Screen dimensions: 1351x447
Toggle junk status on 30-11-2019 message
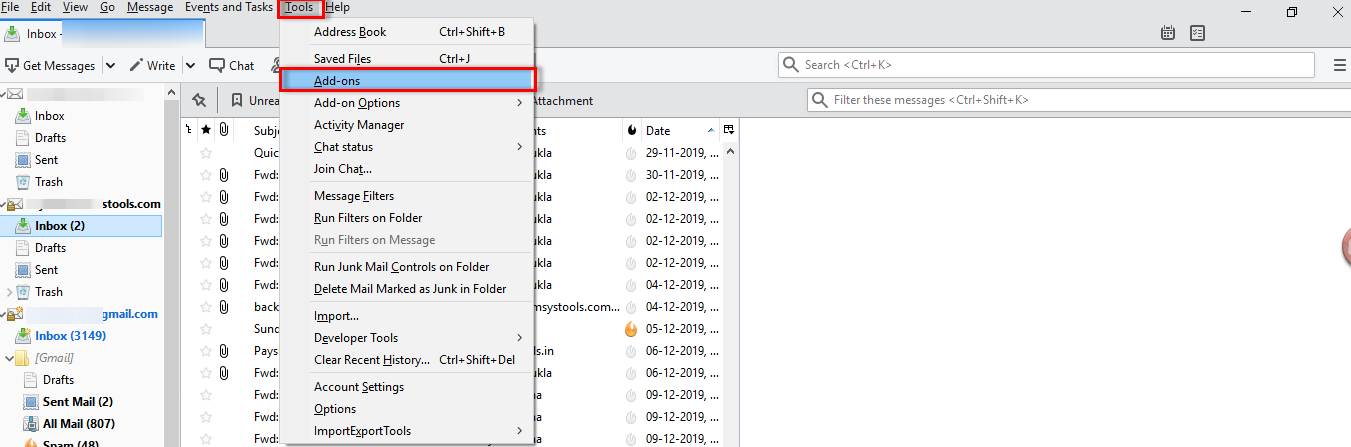[631, 175]
